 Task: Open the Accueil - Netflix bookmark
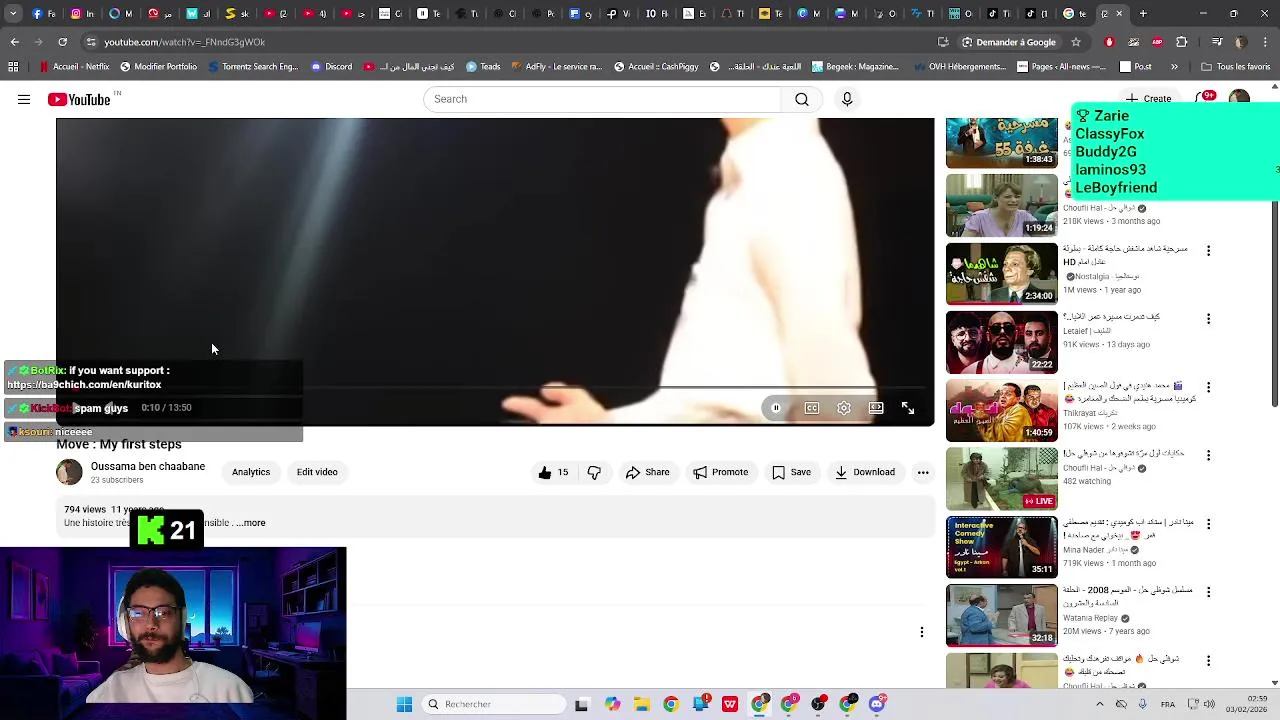point(74,67)
